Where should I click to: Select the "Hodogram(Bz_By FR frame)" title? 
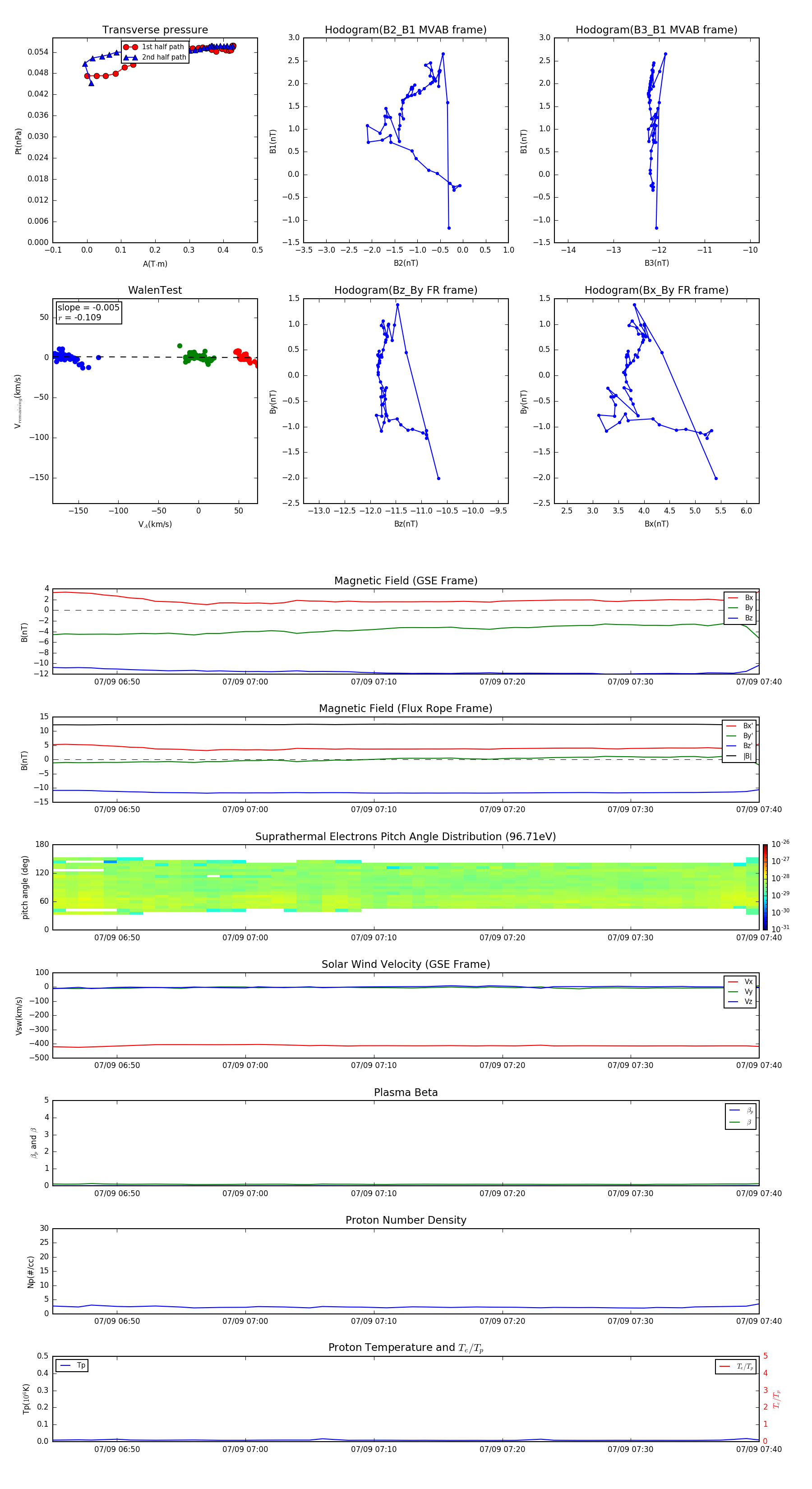pyautogui.click(x=406, y=290)
